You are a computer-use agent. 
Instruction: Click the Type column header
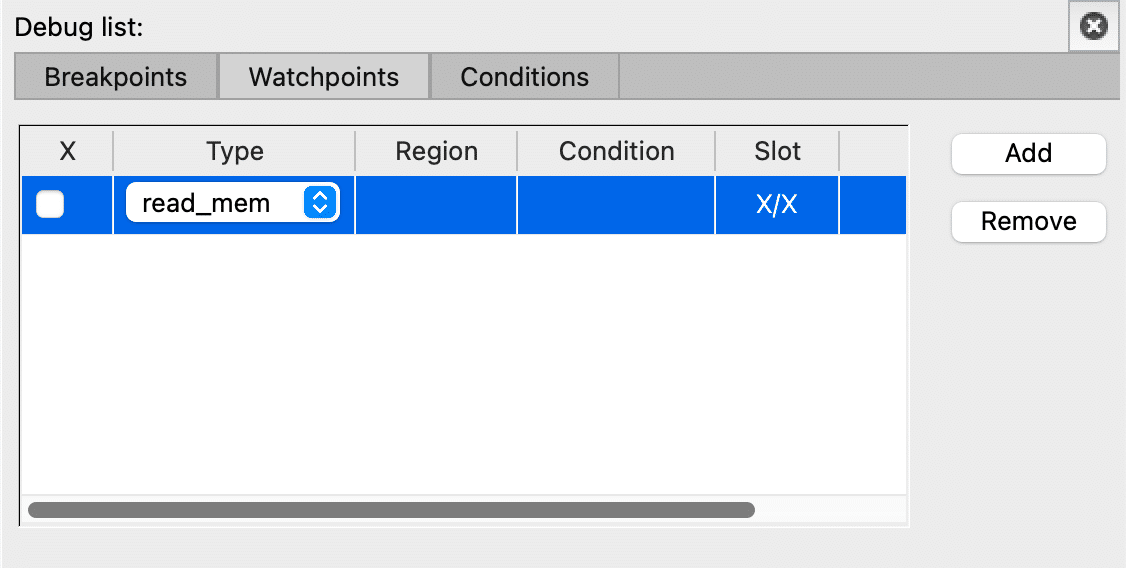[235, 152]
